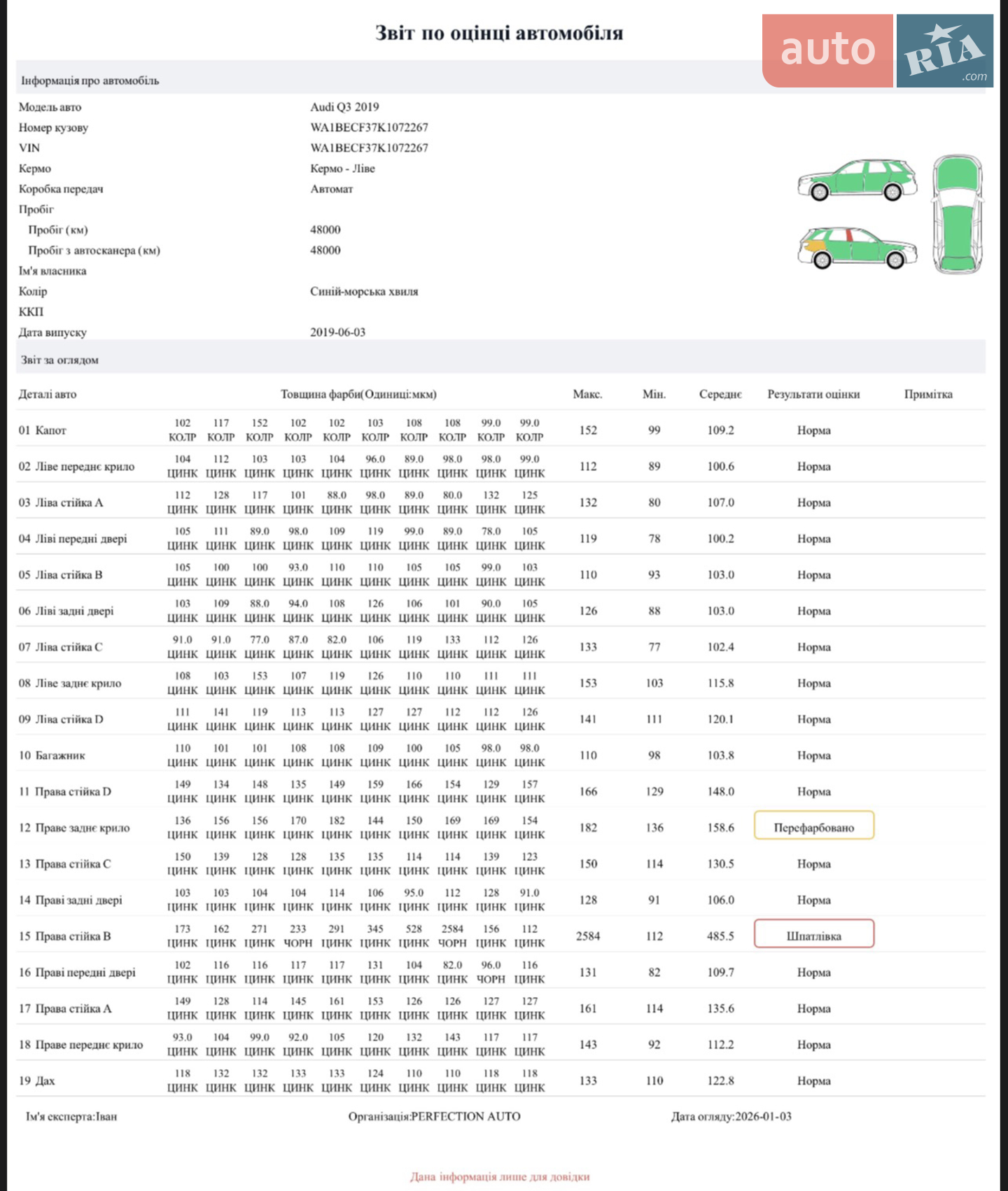The image size is (1008, 1191).
Task: Click the "Мін." column header
Action: [x=654, y=394]
